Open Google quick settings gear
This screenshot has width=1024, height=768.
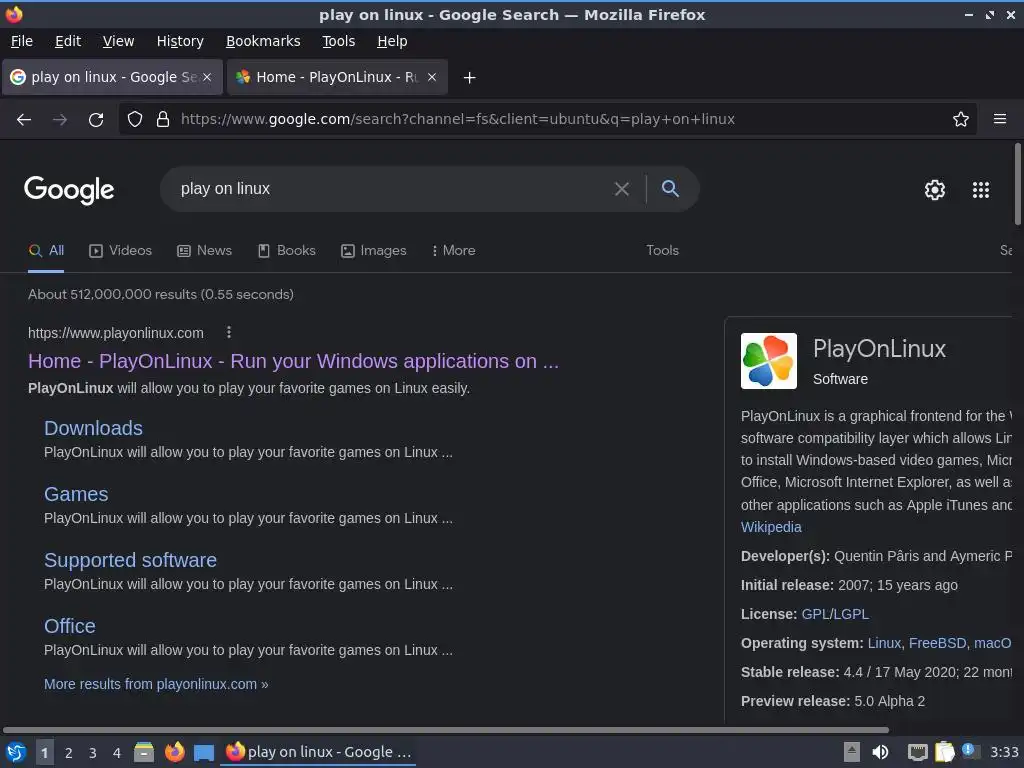point(935,189)
